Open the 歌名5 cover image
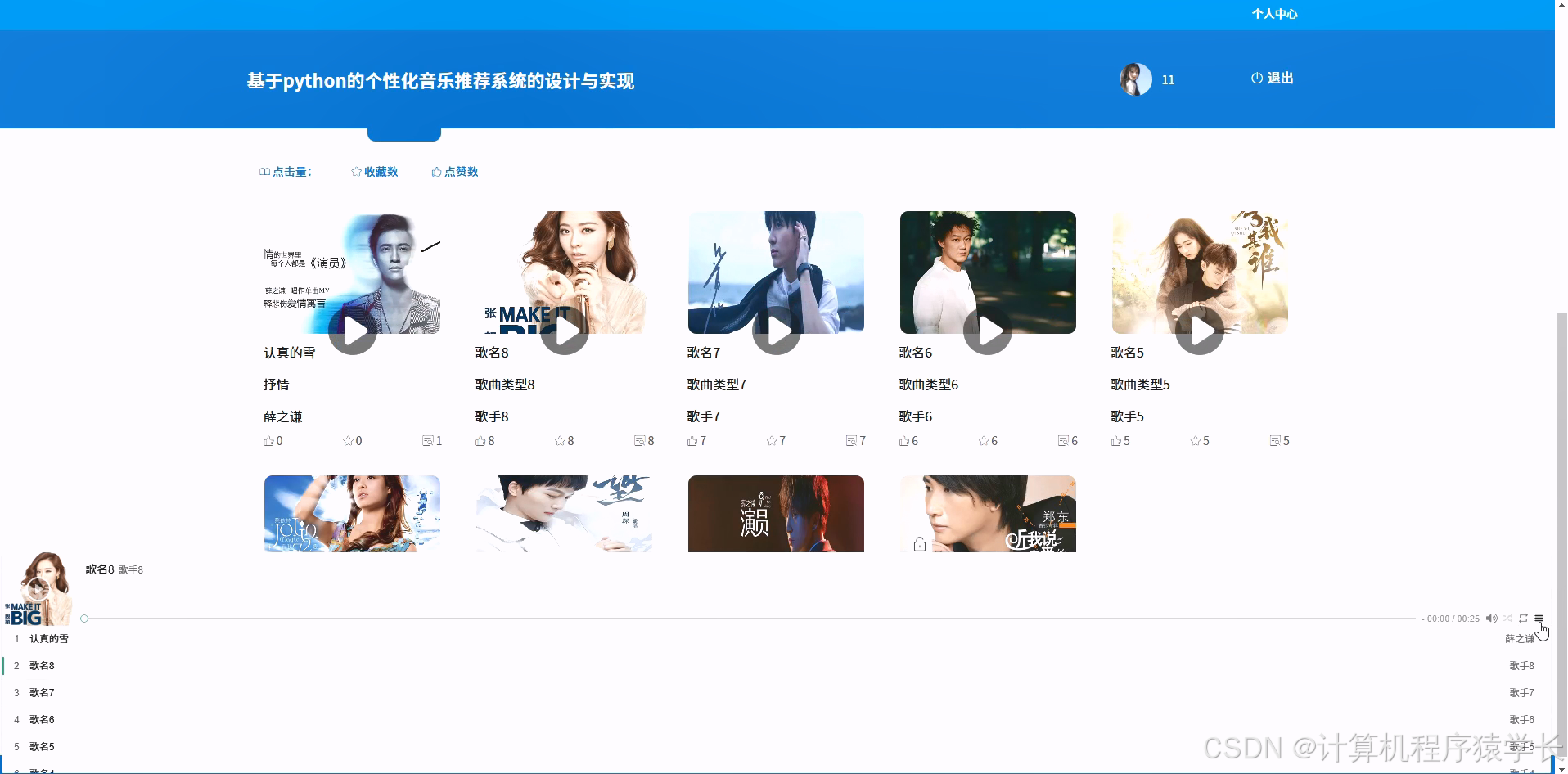Image resolution: width=1568 pixels, height=774 pixels. pos(1200,272)
